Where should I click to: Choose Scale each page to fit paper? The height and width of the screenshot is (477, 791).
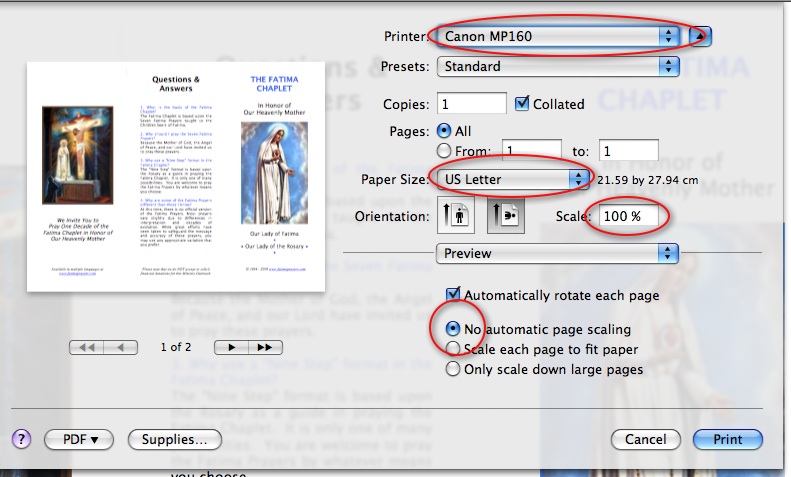pos(453,349)
